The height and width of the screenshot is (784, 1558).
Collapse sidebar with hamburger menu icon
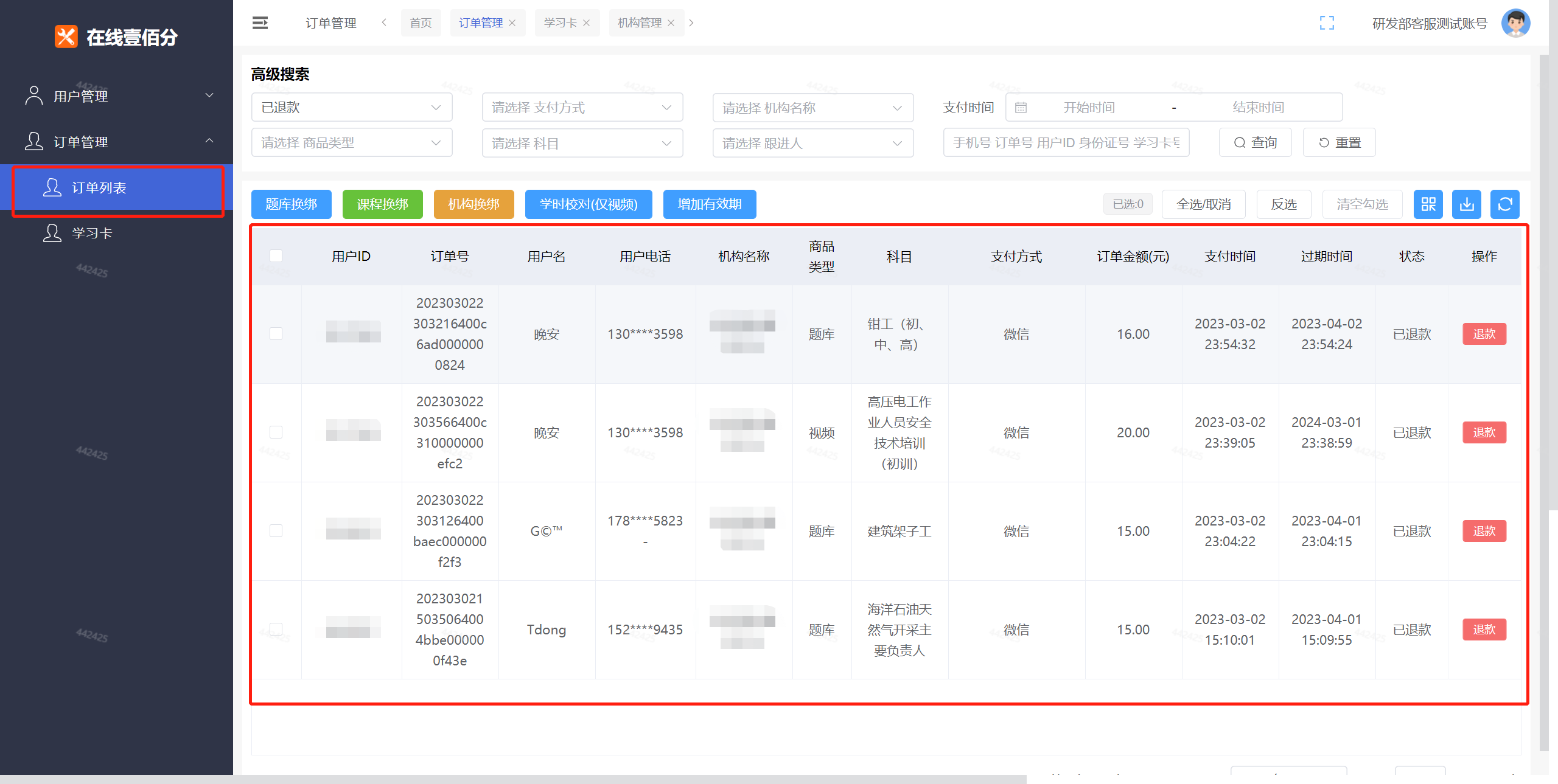(x=260, y=23)
